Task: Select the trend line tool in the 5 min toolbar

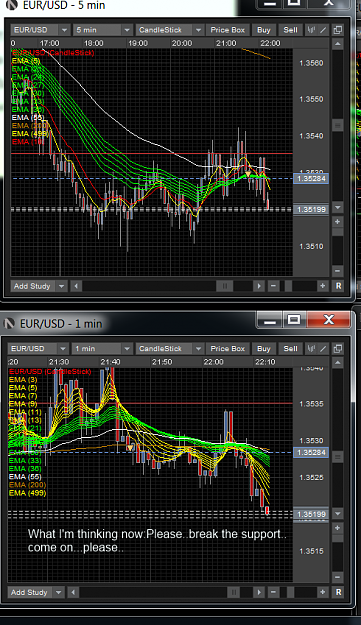Action: point(323,30)
